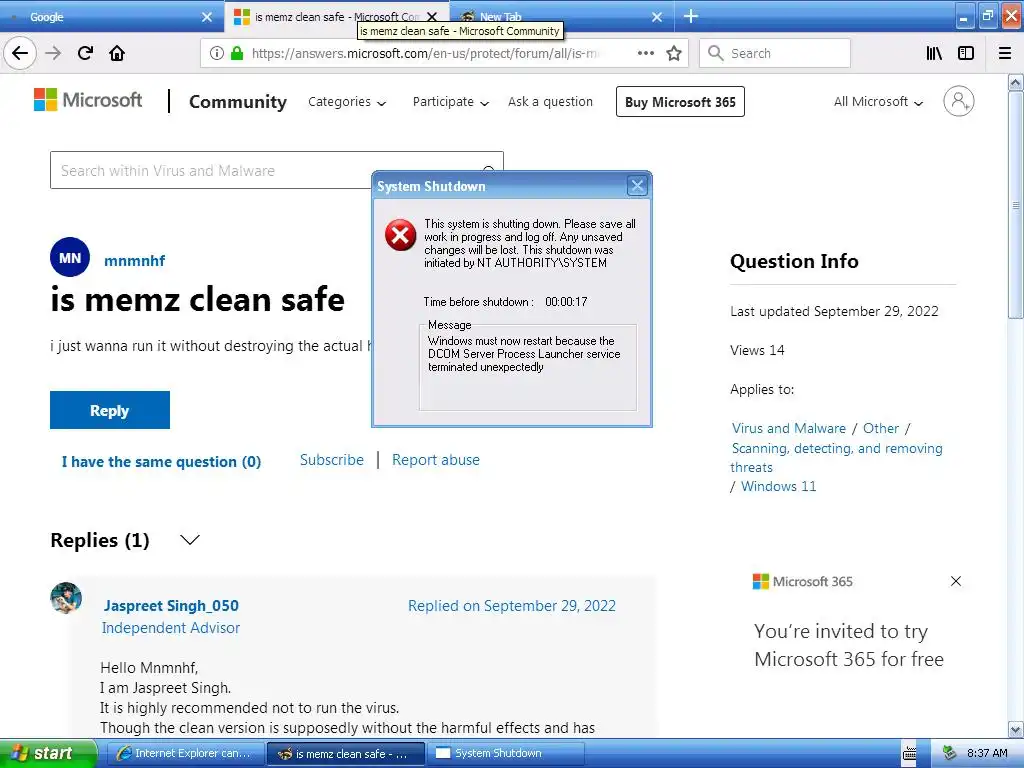Focus the Search within Virus and Malware field
This screenshot has width=1024, height=768.
coord(277,170)
